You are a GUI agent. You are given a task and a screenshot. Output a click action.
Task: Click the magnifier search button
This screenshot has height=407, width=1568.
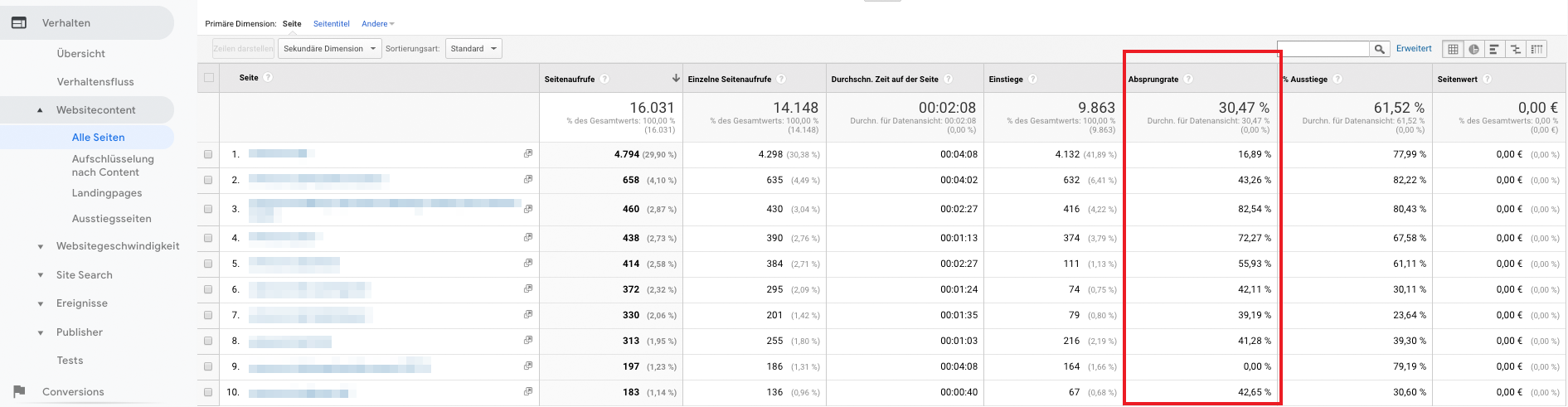(x=1379, y=49)
